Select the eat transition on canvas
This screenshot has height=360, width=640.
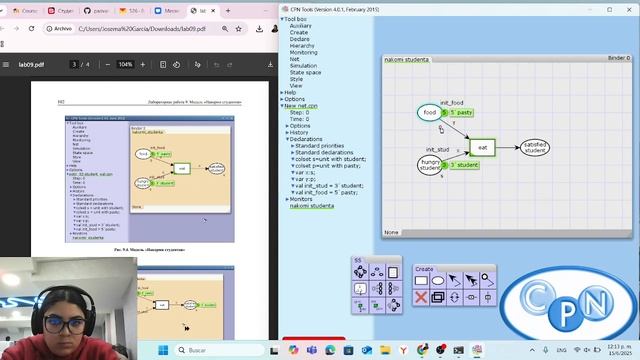coord(482,148)
